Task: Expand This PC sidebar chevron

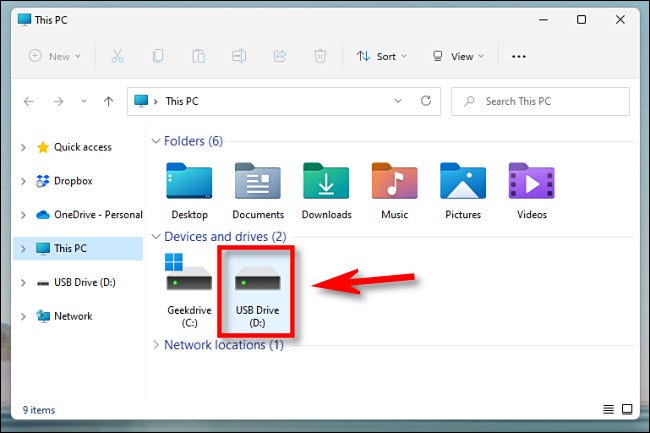Action: [x=23, y=249]
